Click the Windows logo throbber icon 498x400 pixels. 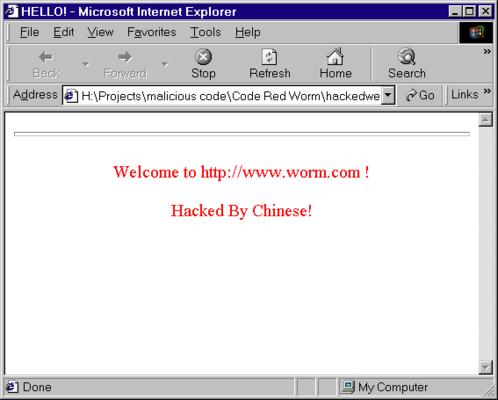[x=476, y=33]
